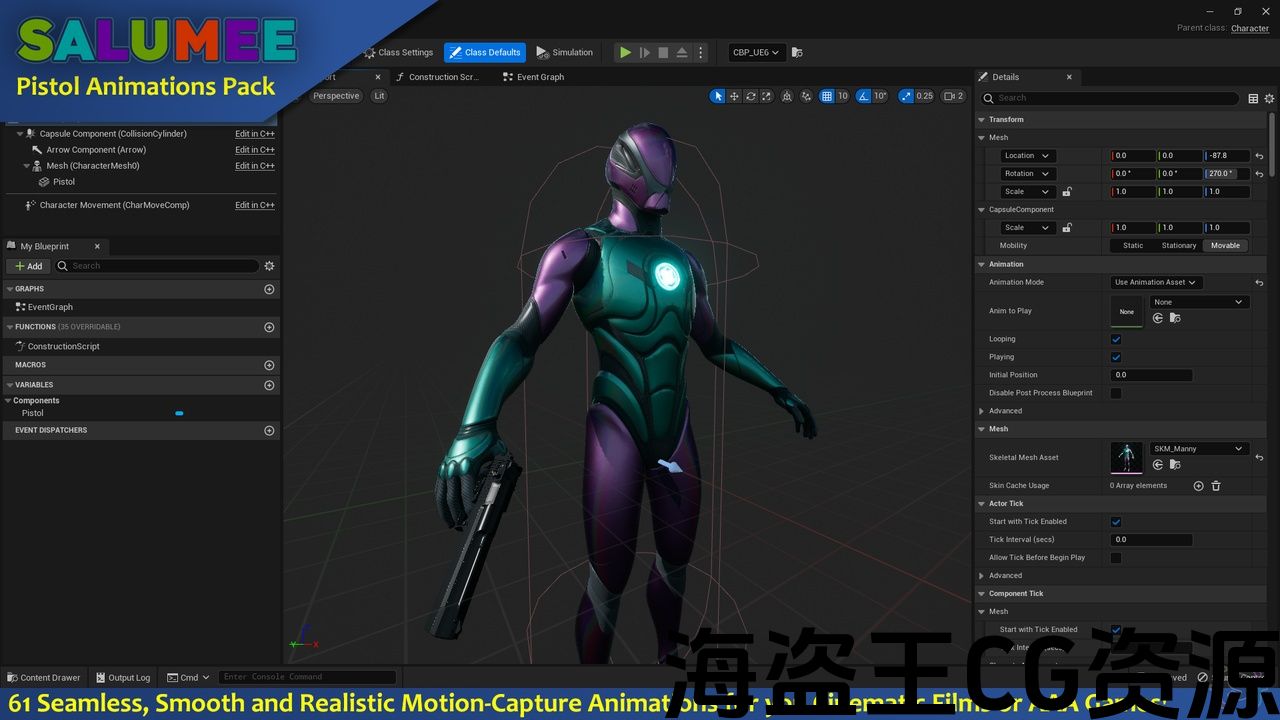Image resolution: width=1280 pixels, height=720 pixels.
Task: Toggle grid snapping icon in viewport toolbar
Action: click(x=827, y=96)
